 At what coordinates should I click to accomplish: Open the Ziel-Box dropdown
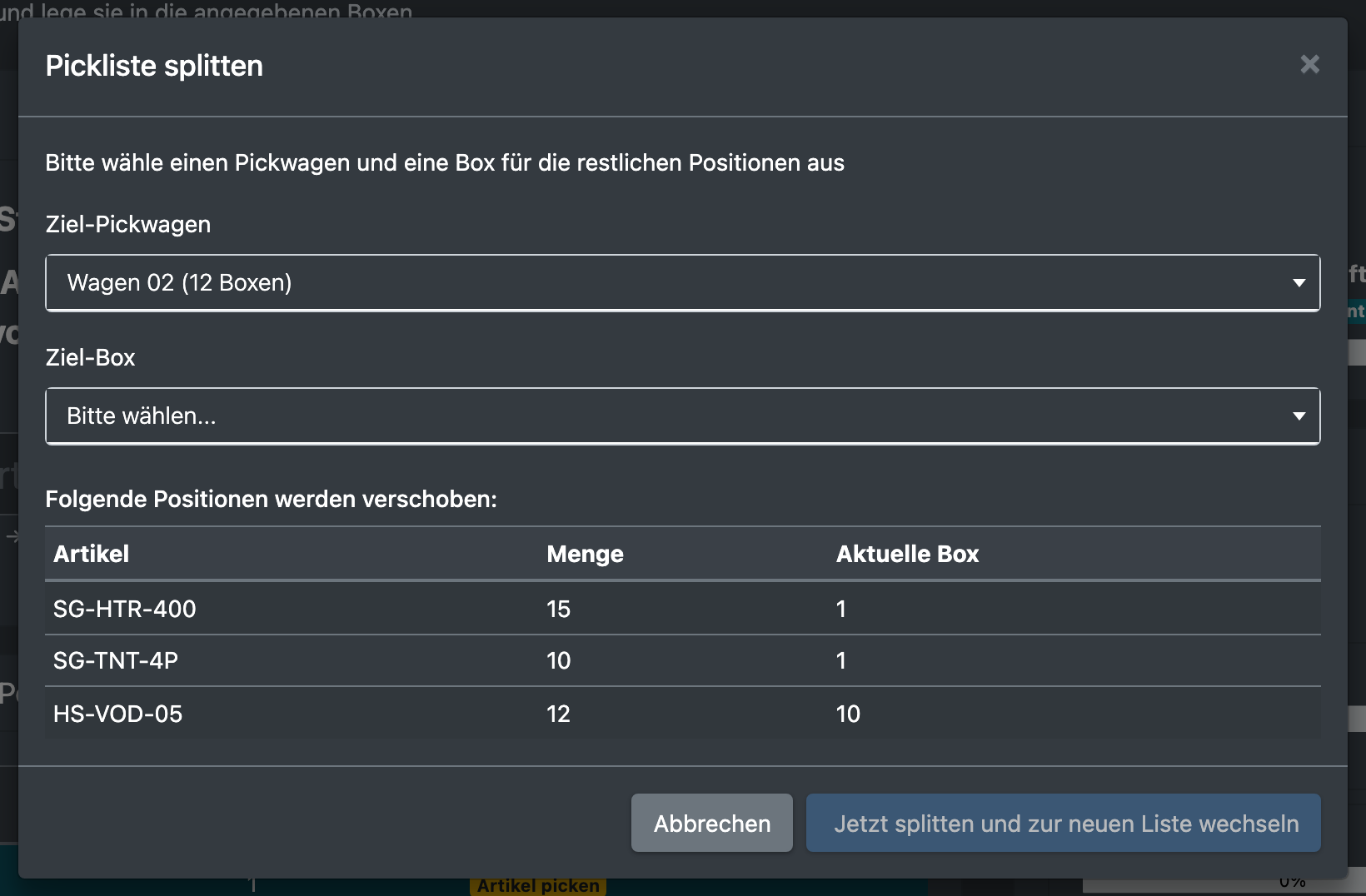tap(683, 416)
